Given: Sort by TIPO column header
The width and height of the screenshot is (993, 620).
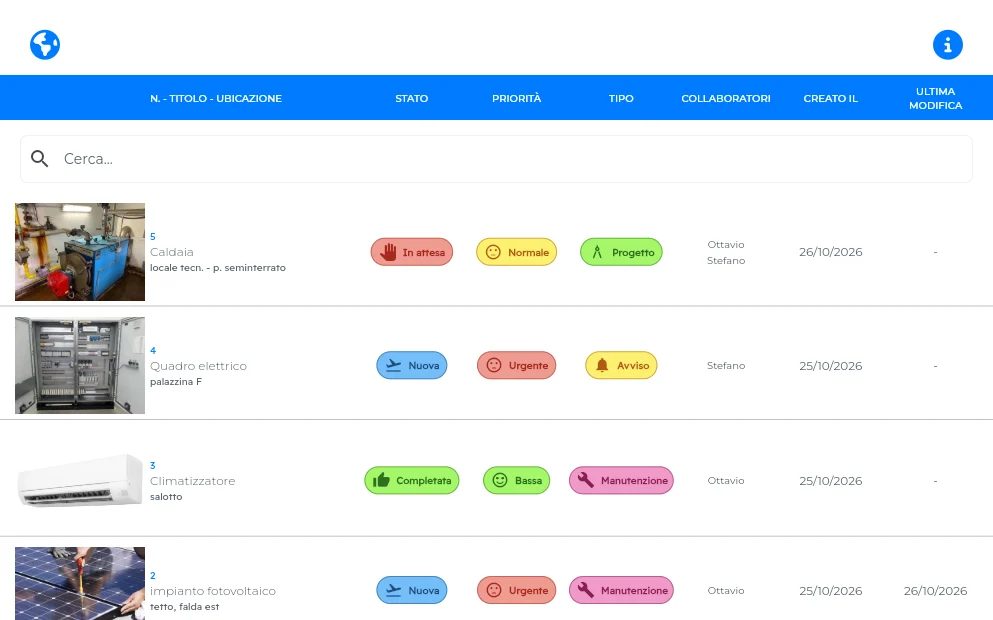Looking at the screenshot, I should coord(621,98).
